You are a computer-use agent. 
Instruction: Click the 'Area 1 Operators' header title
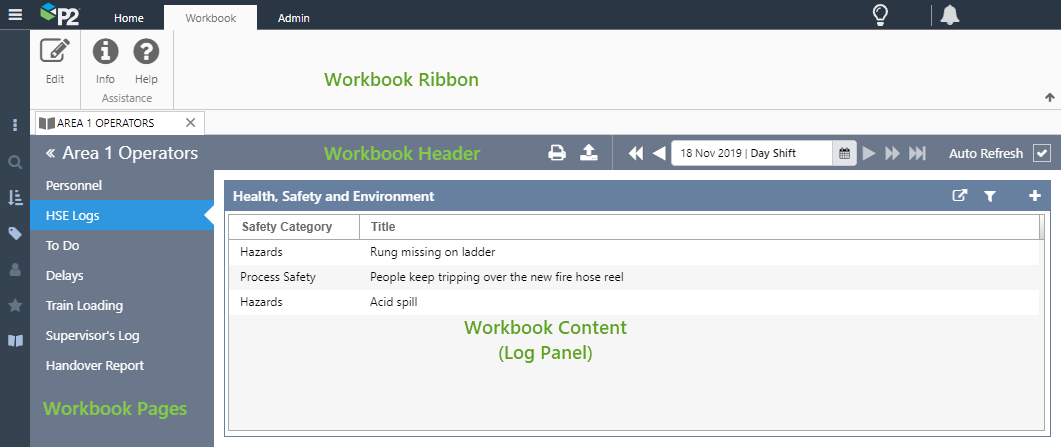tap(130, 153)
